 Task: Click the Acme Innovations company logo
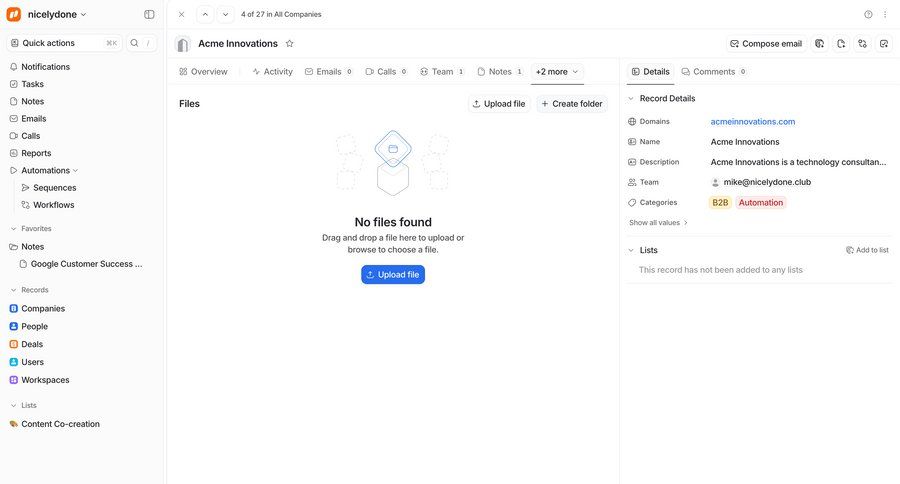(x=183, y=44)
